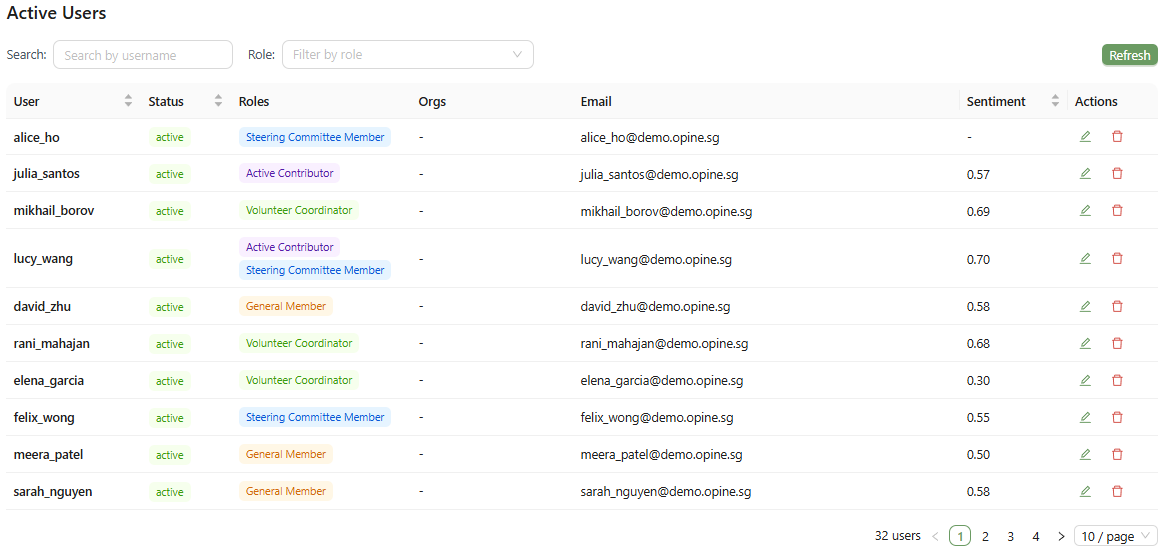The width and height of the screenshot is (1167, 558).
Task: Go to the next page using the right arrow
Action: pos(1061,536)
